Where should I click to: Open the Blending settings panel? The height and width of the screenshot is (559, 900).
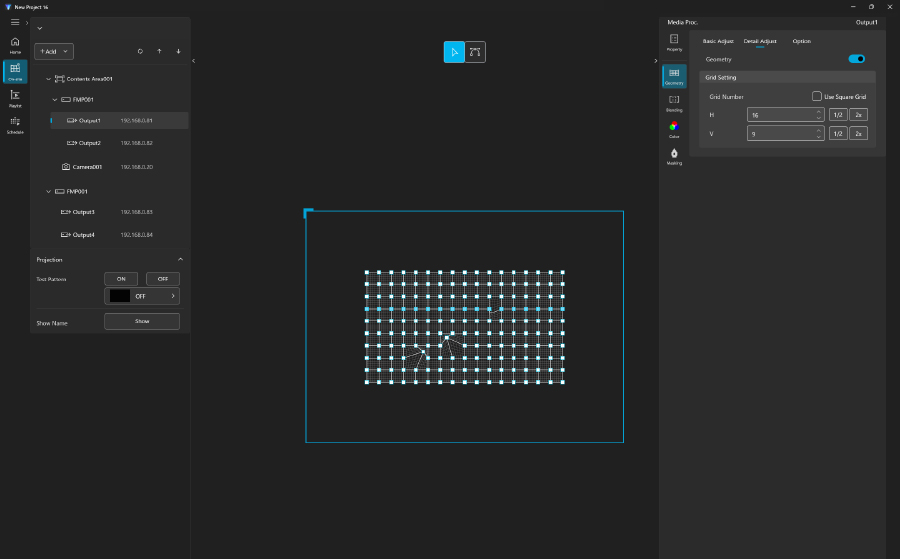coord(674,101)
